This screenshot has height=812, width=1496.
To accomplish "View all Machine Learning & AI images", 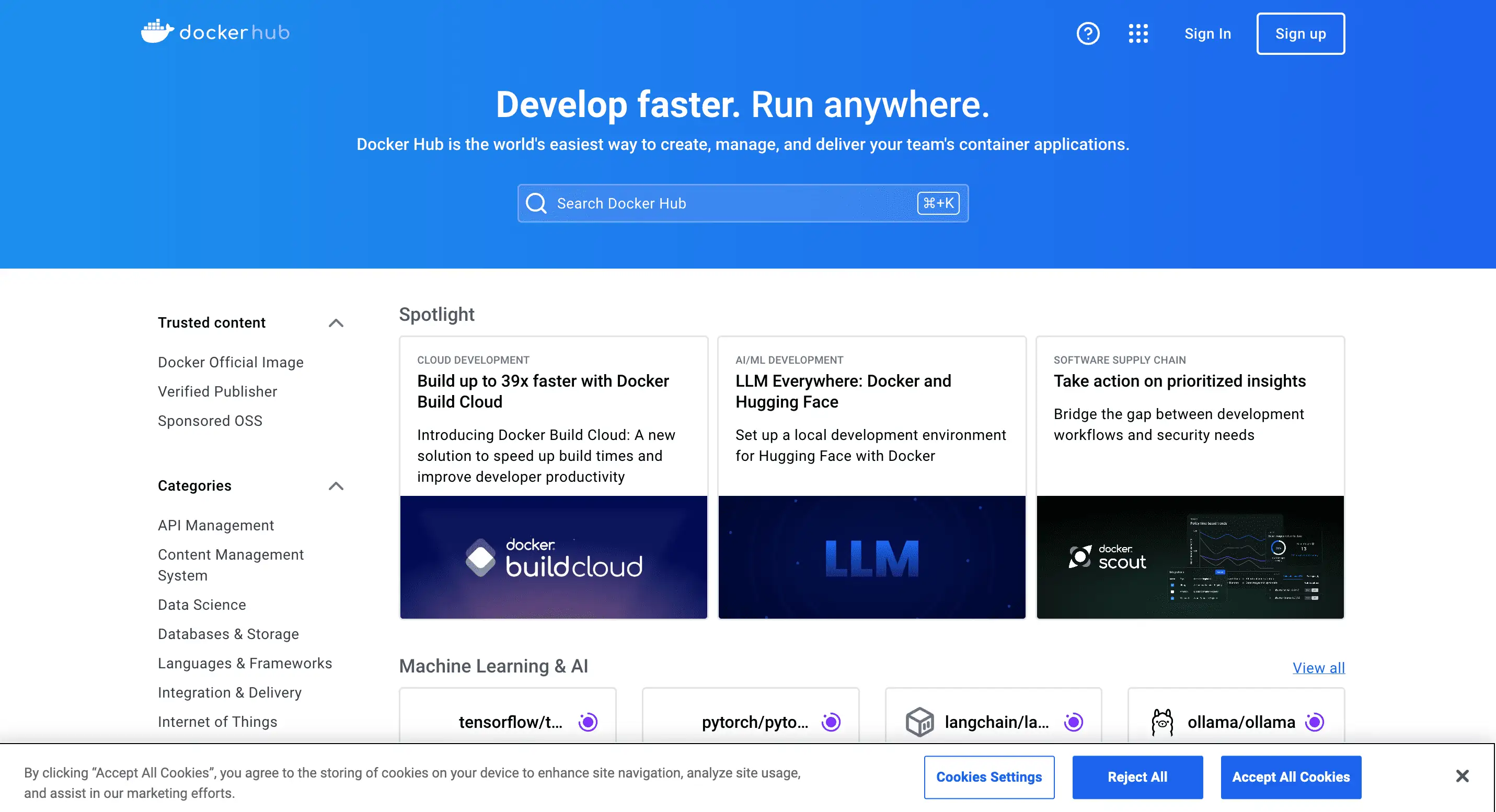I will point(1318,667).
